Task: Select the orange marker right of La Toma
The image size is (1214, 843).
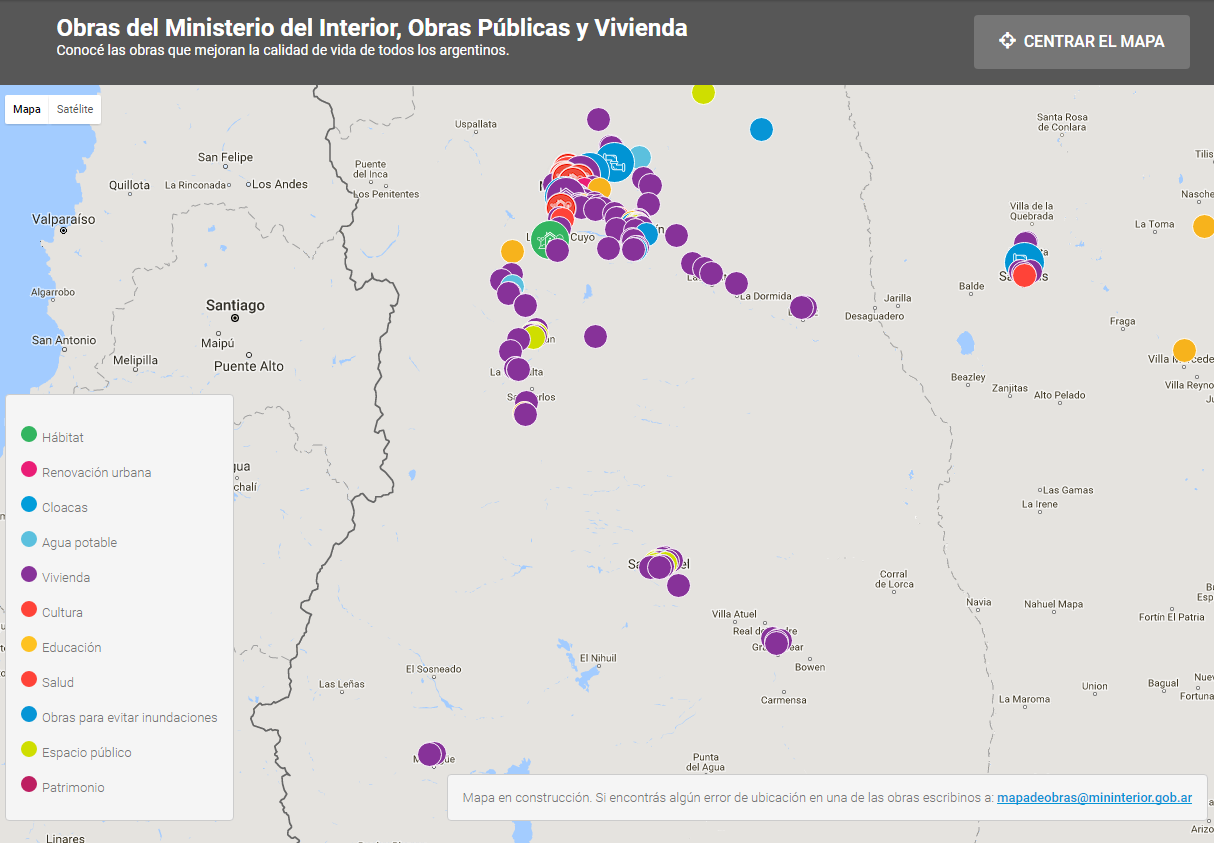Action: pos(1204,226)
